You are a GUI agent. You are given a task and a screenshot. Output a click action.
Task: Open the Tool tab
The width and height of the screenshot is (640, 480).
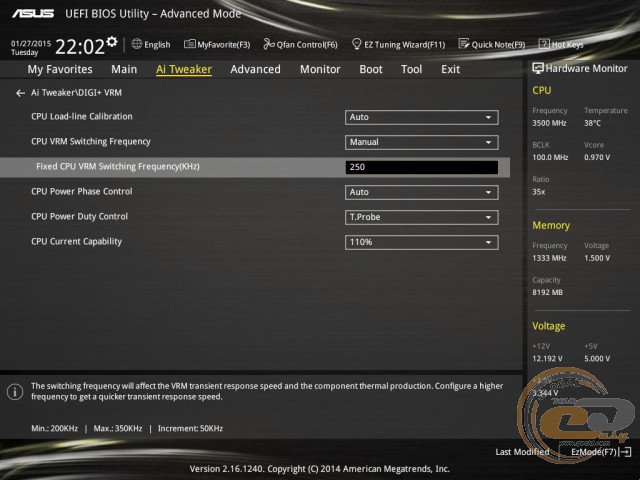coord(411,69)
